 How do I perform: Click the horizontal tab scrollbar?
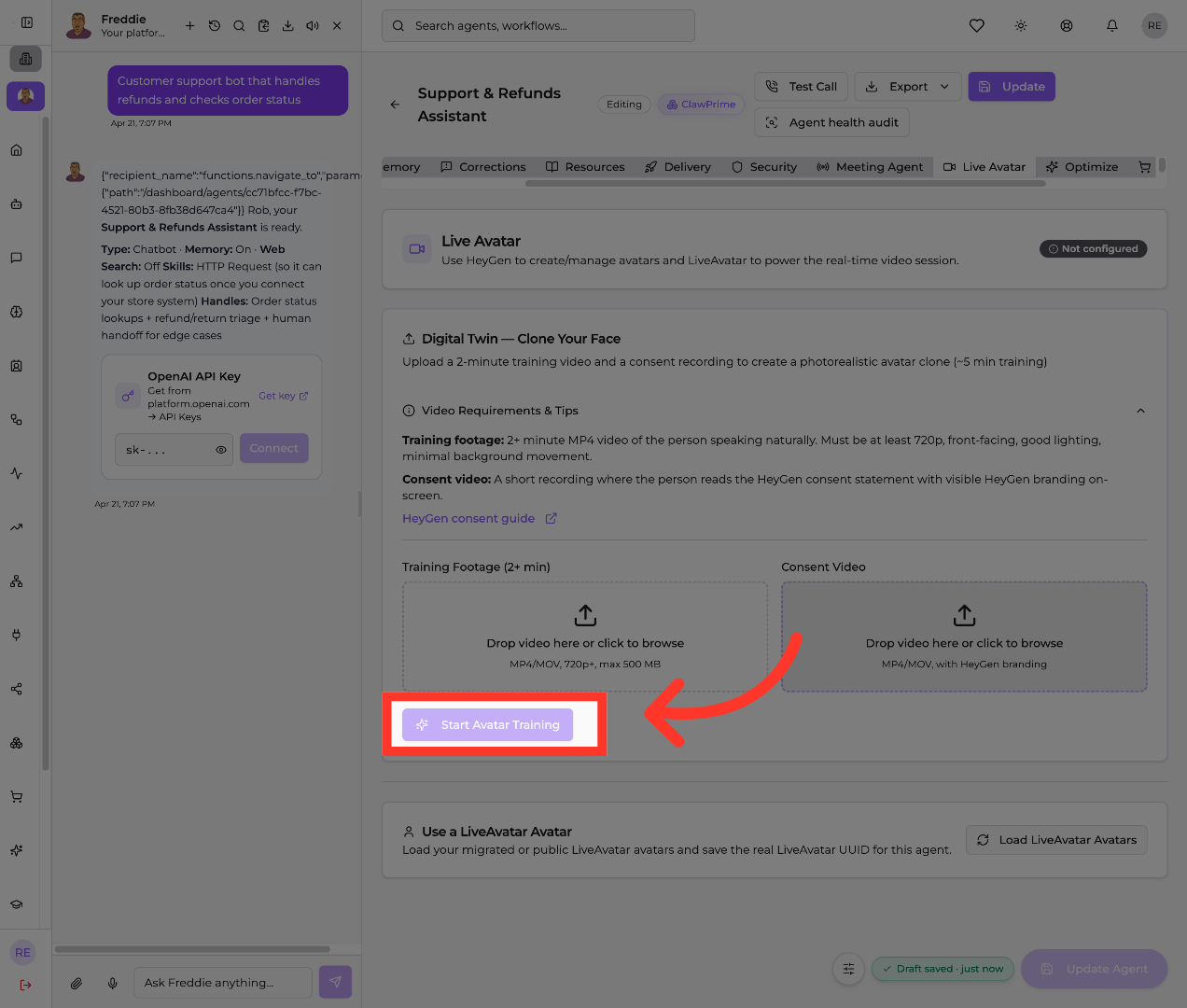click(x=785, y=184)
